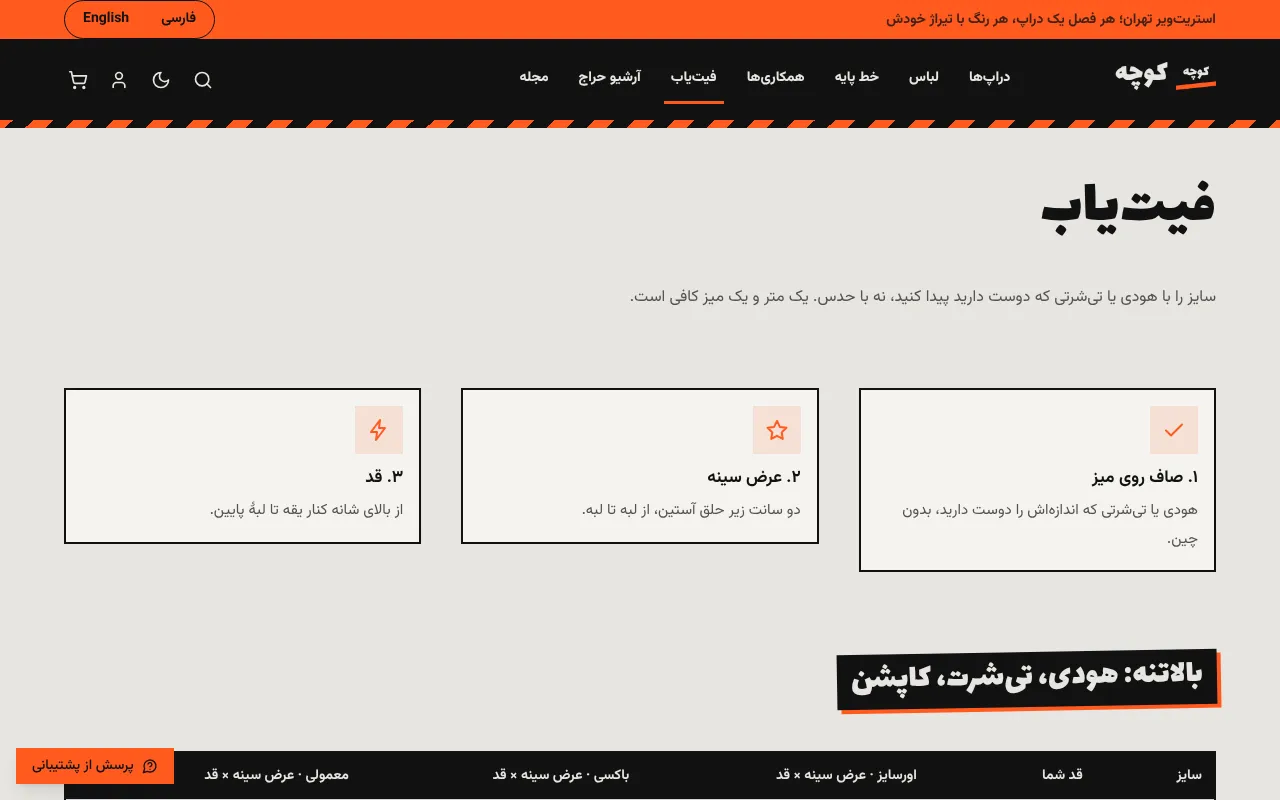Viewport: 1280px width, 800px height.
Task: Click the کوچه logo link
Action: tap(1165, 74)
